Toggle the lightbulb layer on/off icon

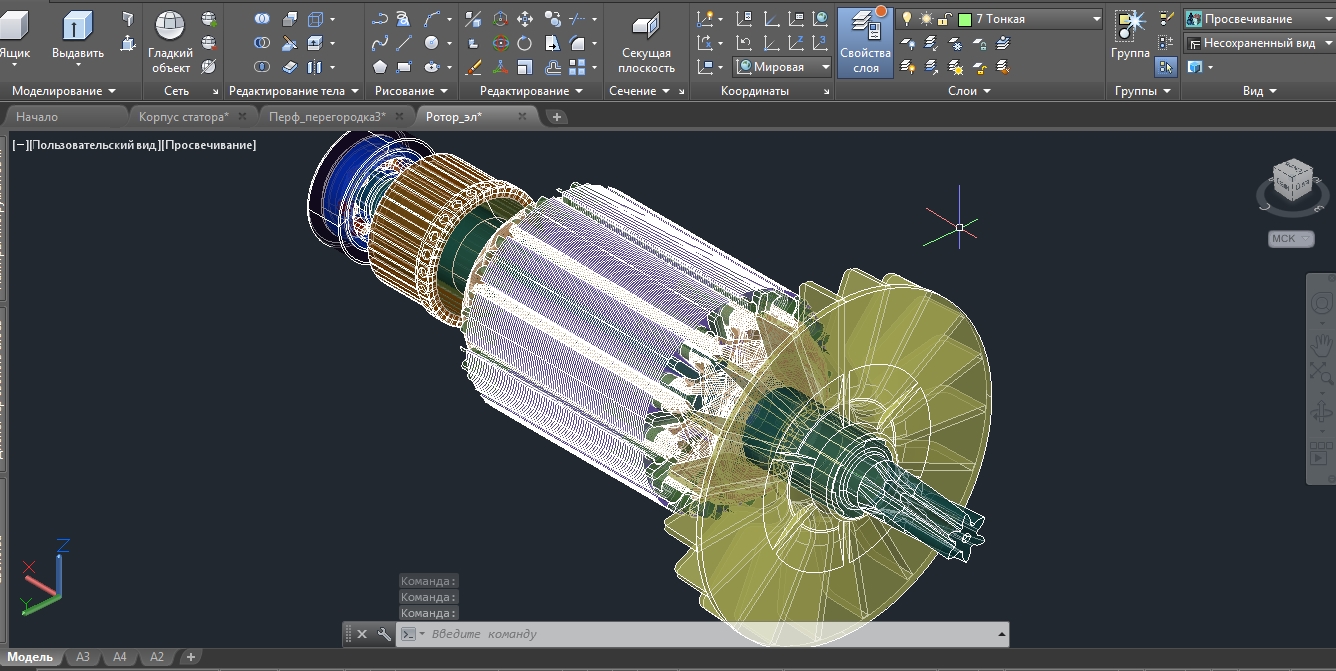point(907,19)
